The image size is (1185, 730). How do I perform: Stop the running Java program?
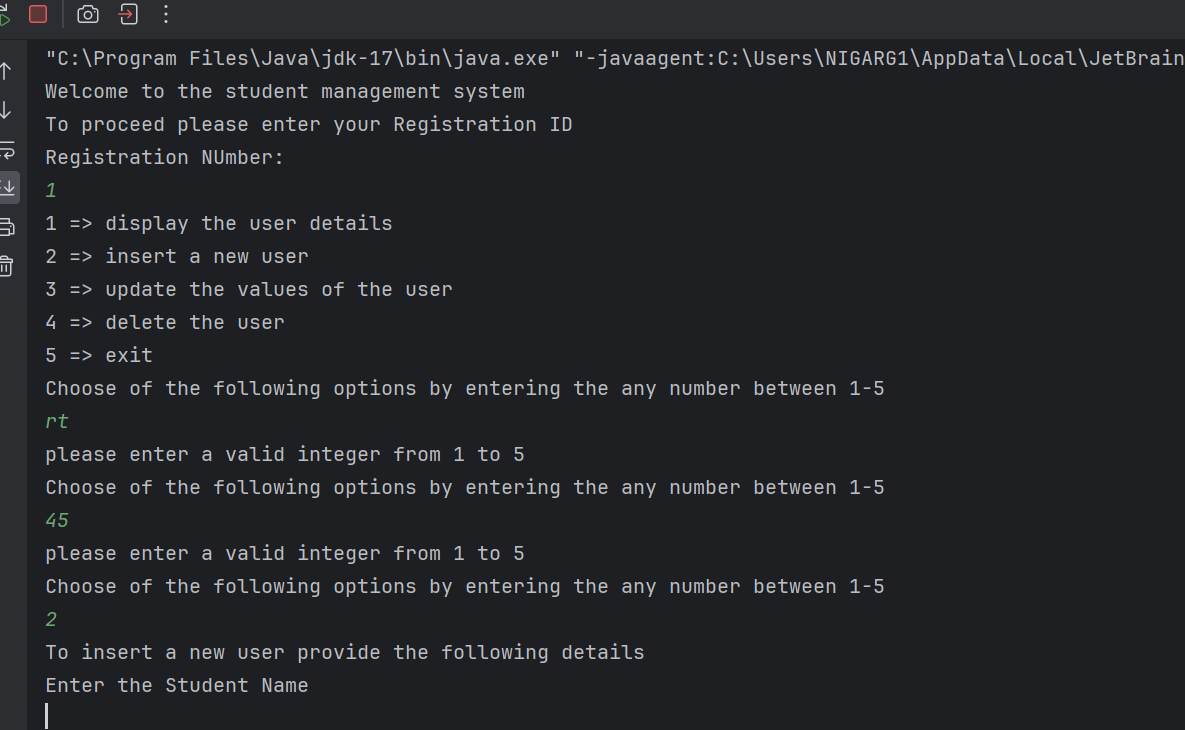(37, 14)
